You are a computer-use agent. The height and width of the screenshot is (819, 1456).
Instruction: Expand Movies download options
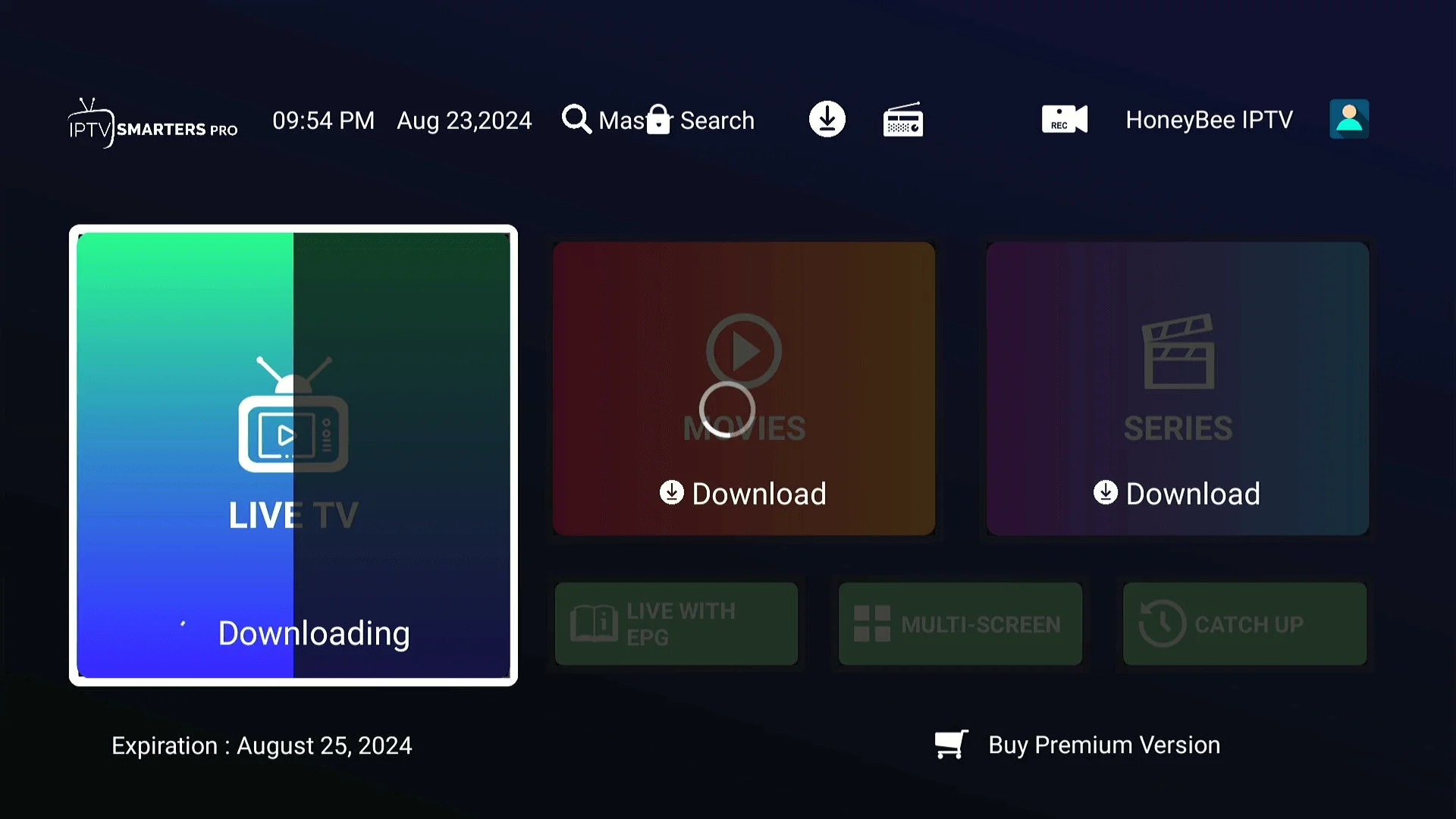tap(744, 492)
